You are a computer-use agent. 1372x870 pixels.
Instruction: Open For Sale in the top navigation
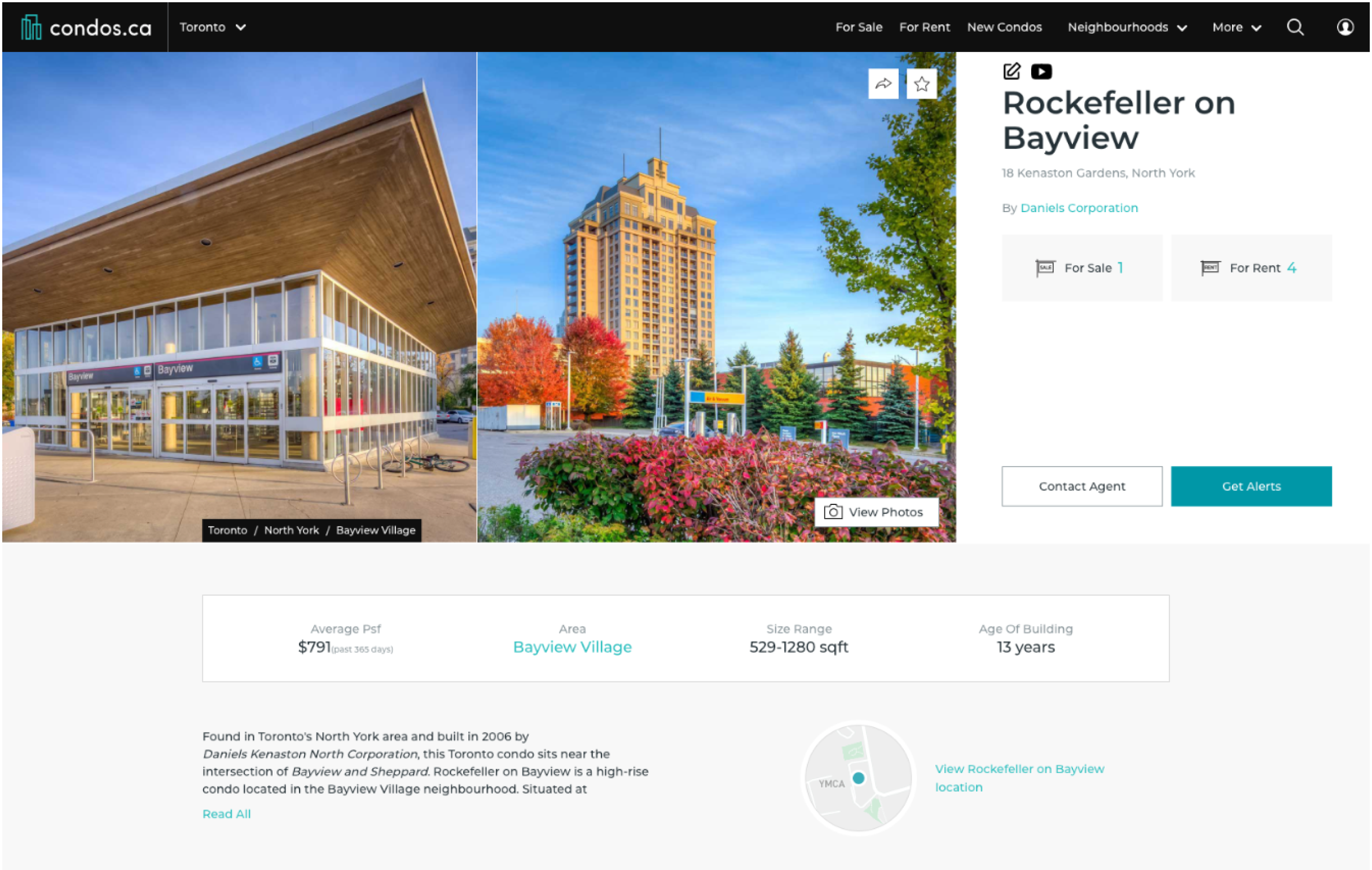click(859, 27)
